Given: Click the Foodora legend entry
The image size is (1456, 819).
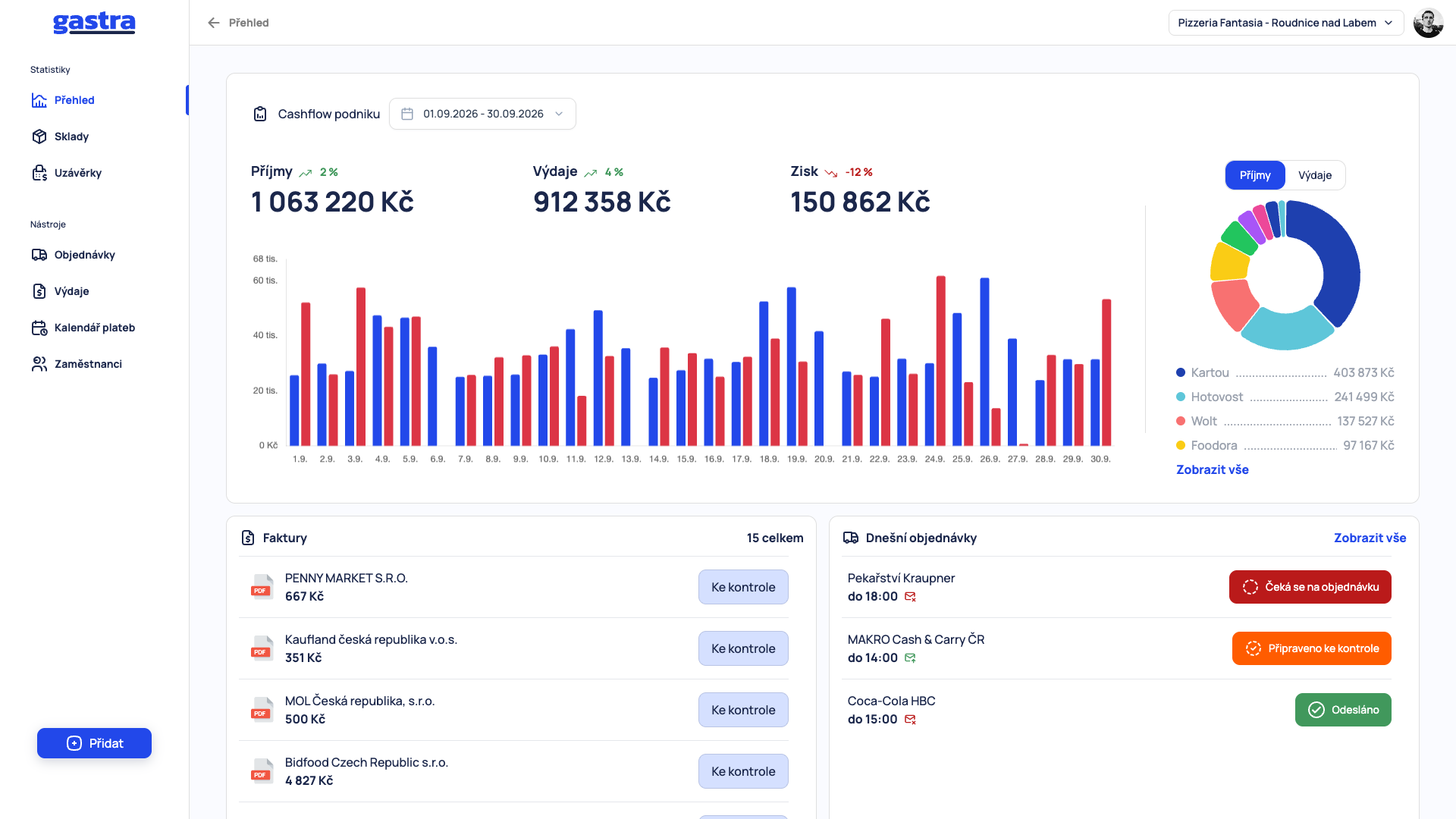Looking at the screenshot, I should (1285, 445).
